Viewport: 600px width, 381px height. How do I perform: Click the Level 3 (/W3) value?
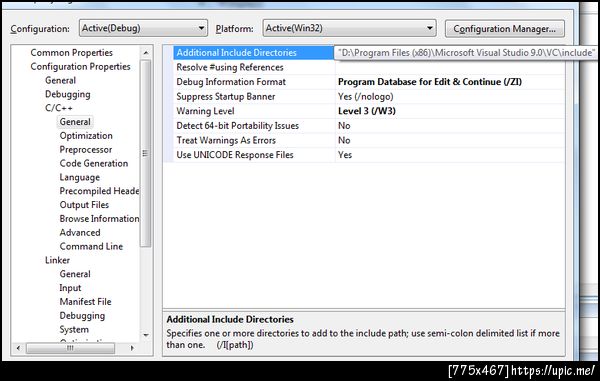(367, 111)
